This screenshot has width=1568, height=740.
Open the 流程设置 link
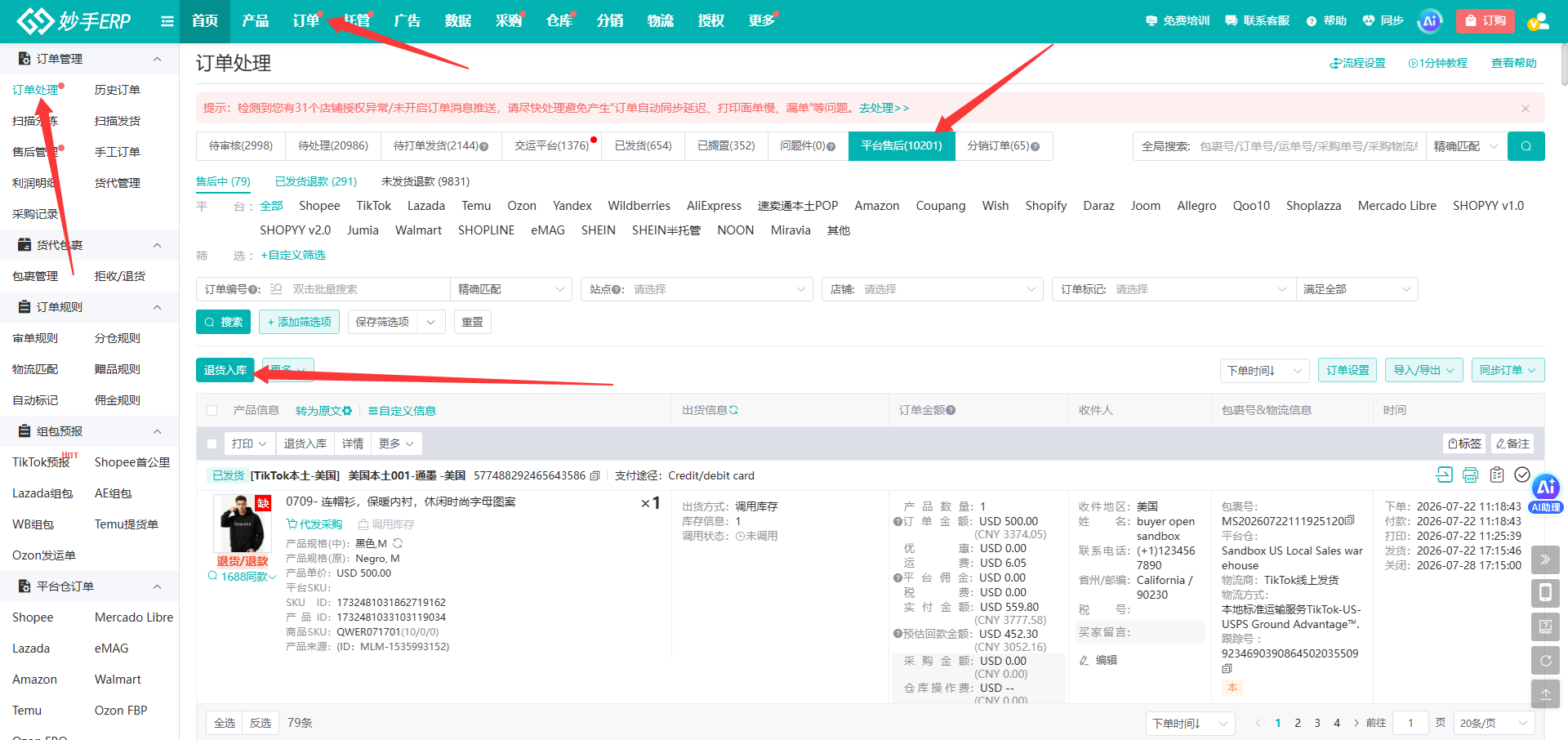pyautogui.click(x=1357, y=63)
